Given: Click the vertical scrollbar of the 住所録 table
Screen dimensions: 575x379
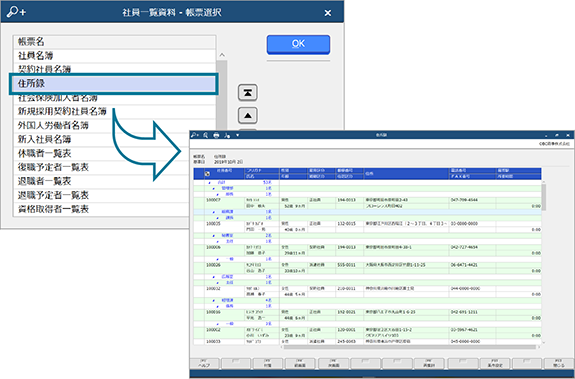Looking at the screenshot, I should point(544,197).
